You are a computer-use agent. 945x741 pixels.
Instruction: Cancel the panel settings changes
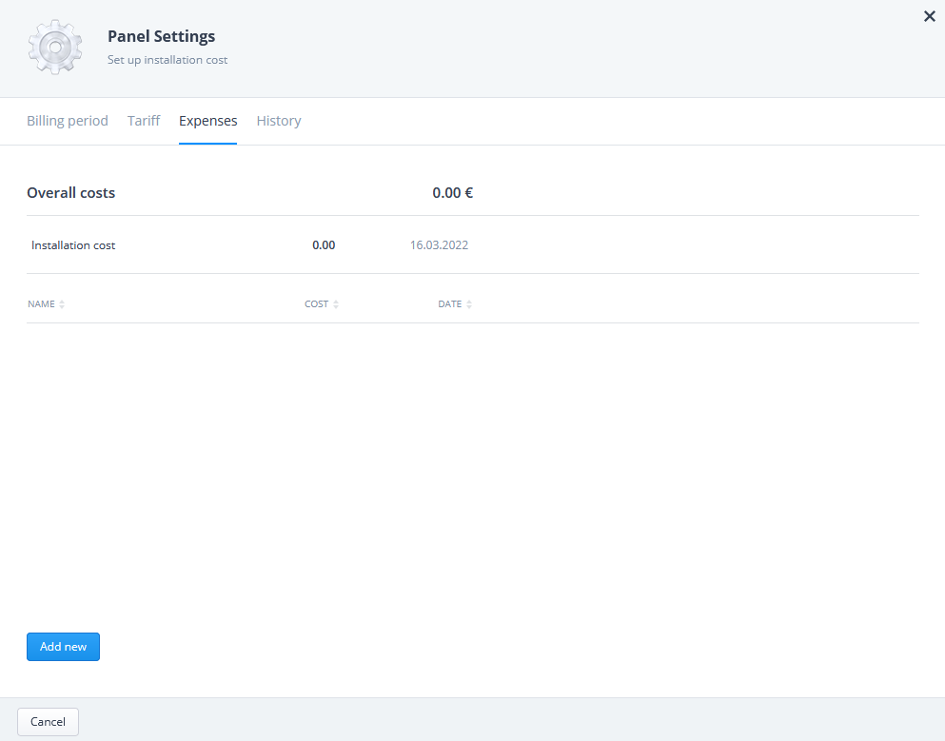pyautogui.click(x=48, y=722)
